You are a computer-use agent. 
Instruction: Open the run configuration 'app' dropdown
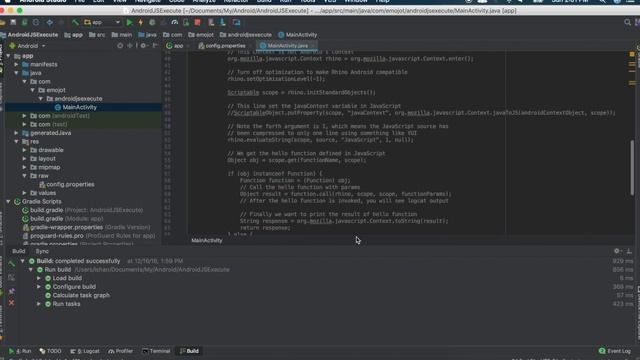click(x=102, y=22)
